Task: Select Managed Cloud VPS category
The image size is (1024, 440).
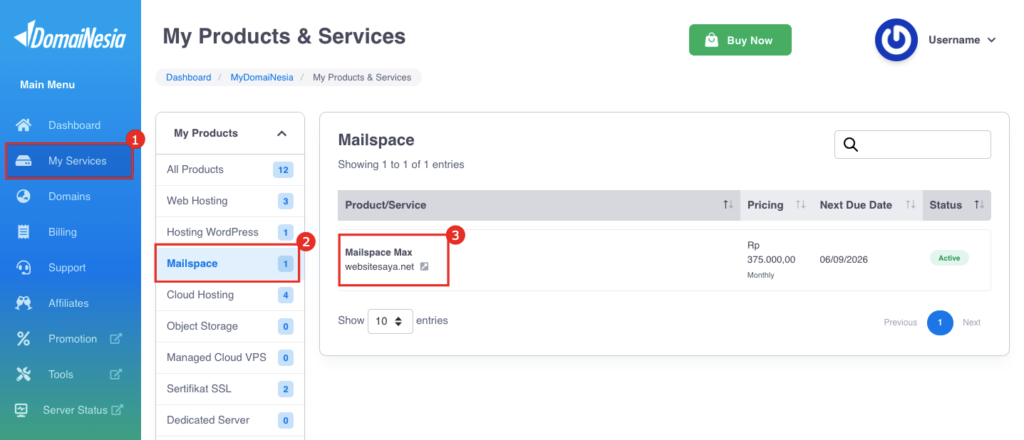Action: (230, 358)
